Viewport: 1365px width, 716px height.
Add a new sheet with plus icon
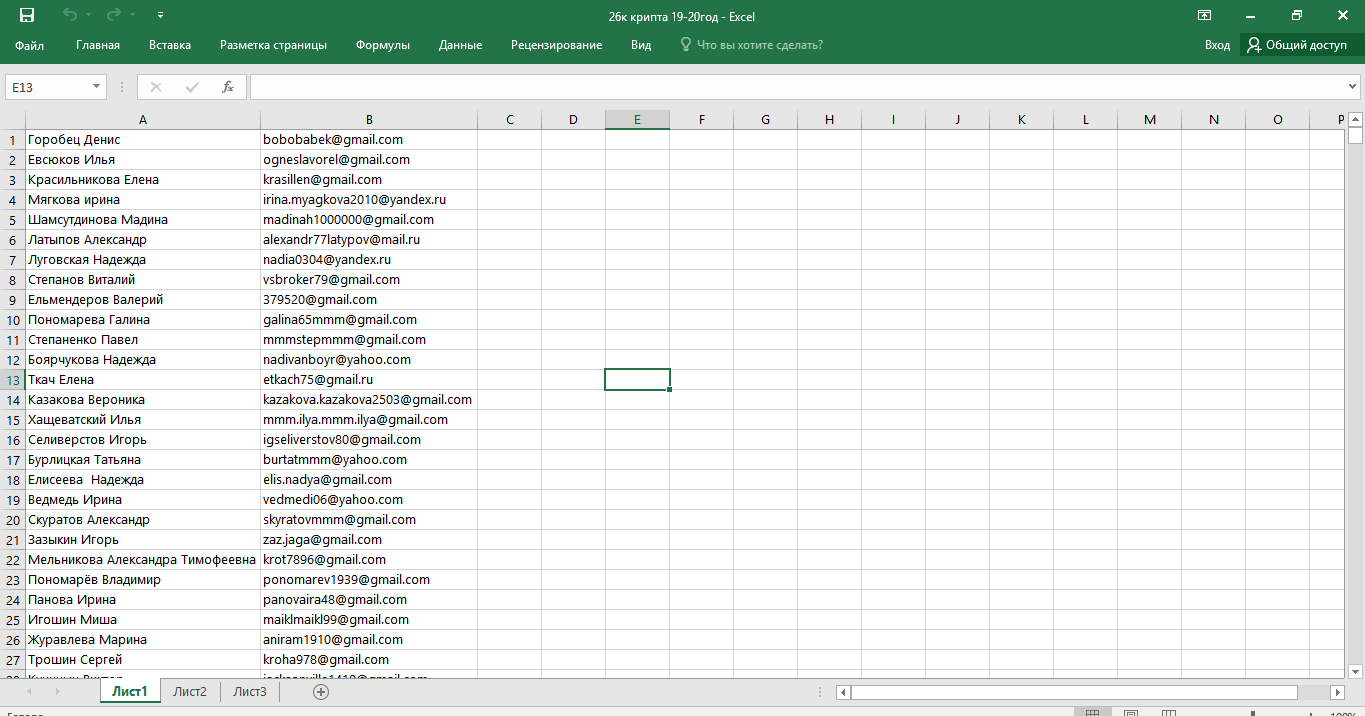pyautogui.click(x=321, y=692)
